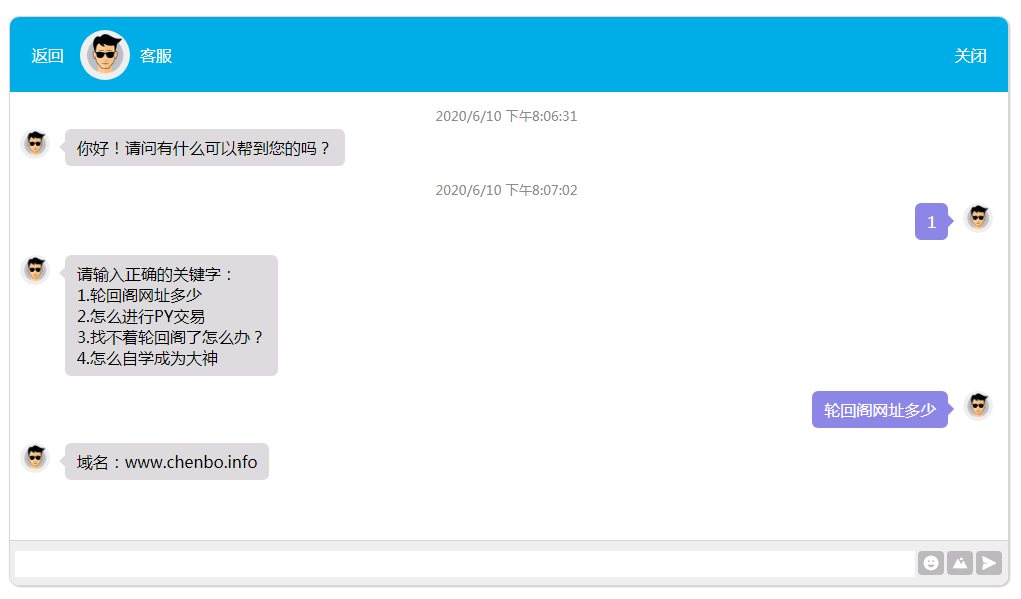Click the greeting bubble 你好！请问有什么可以帮到您的吗

[x=204, y=148]
